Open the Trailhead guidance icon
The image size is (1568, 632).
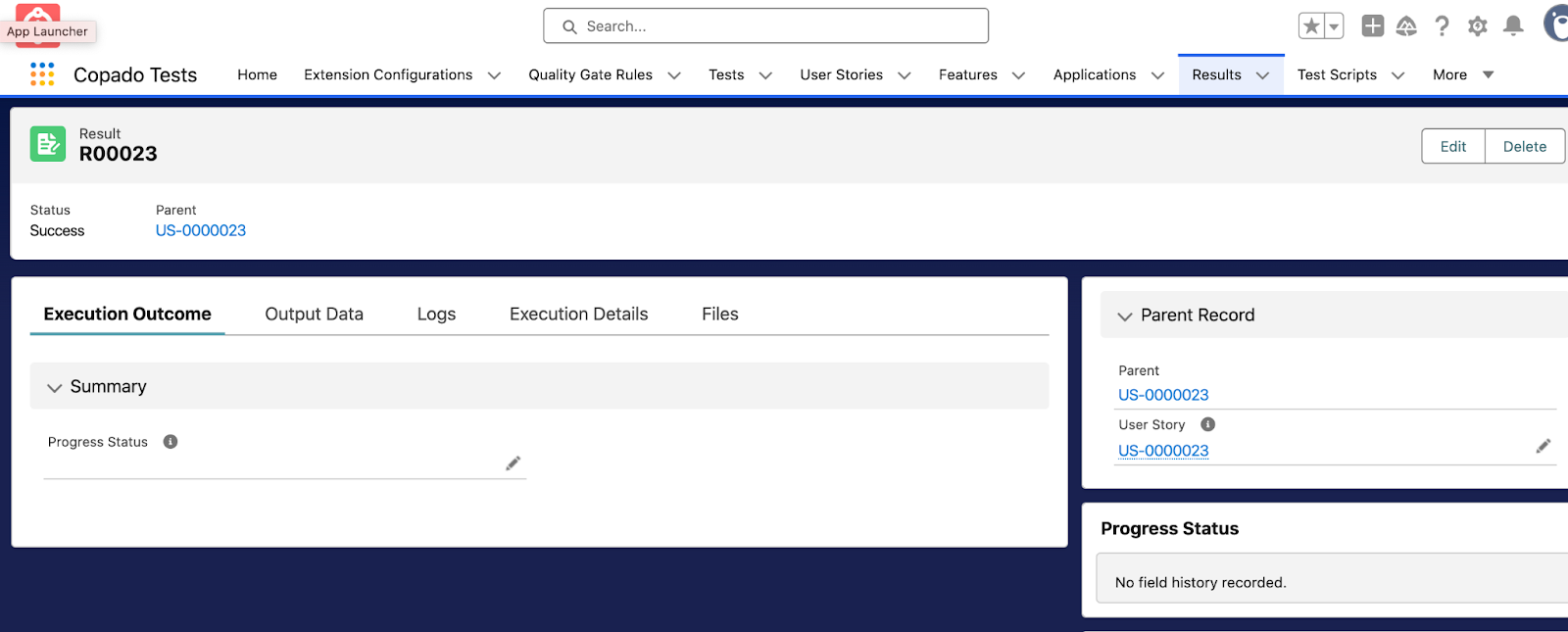[1406, 26]
